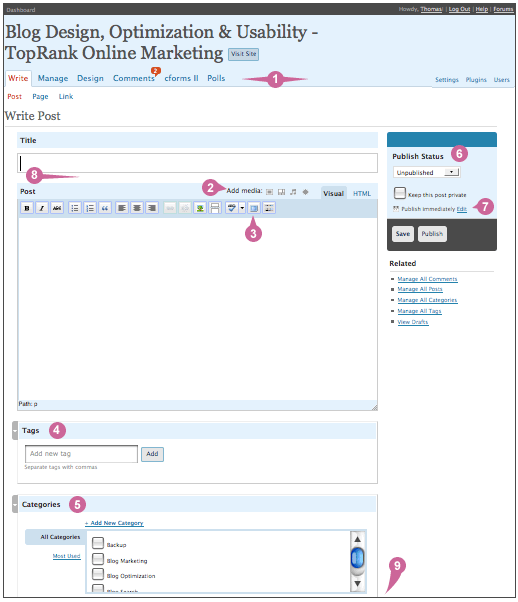This screenshot has width=518, height=602.
Task: Check the Blog Optimization category
Action: click(98, 574)
